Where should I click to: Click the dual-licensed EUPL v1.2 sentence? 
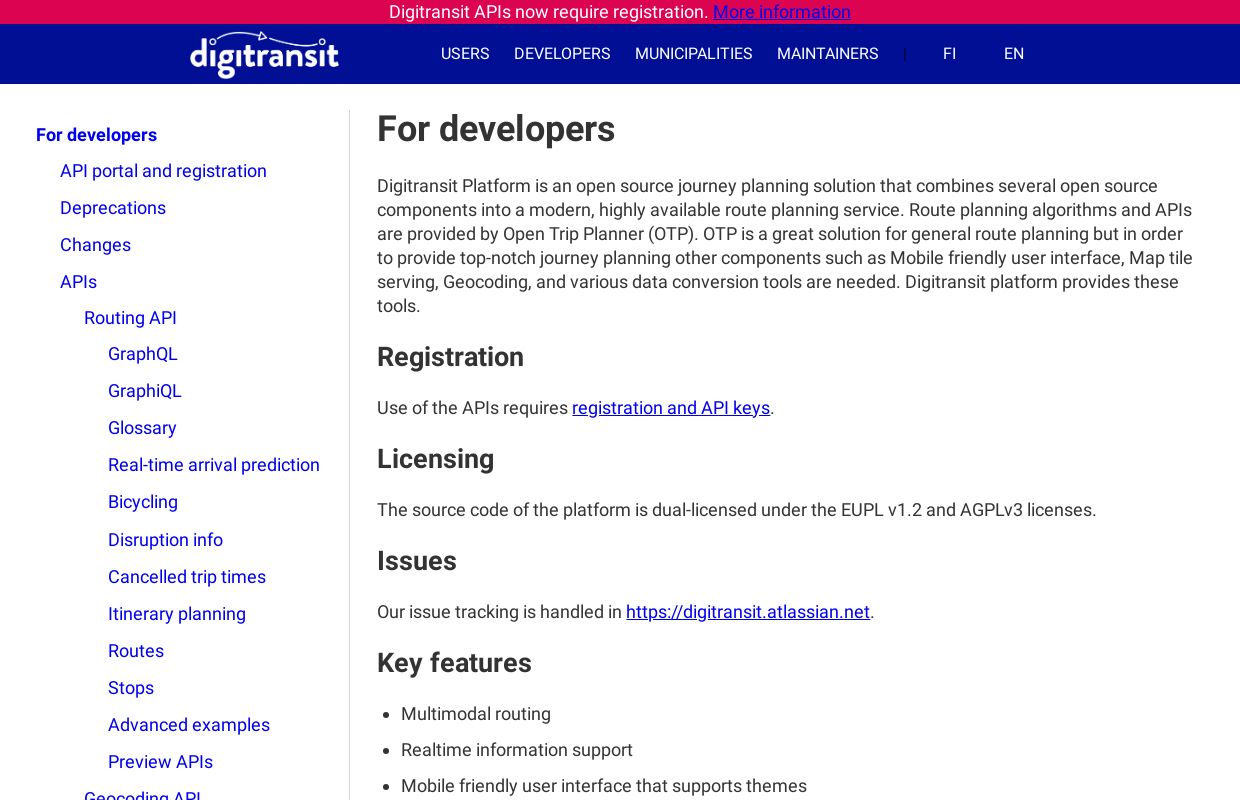pyautogui.click(x=737, y=510)
